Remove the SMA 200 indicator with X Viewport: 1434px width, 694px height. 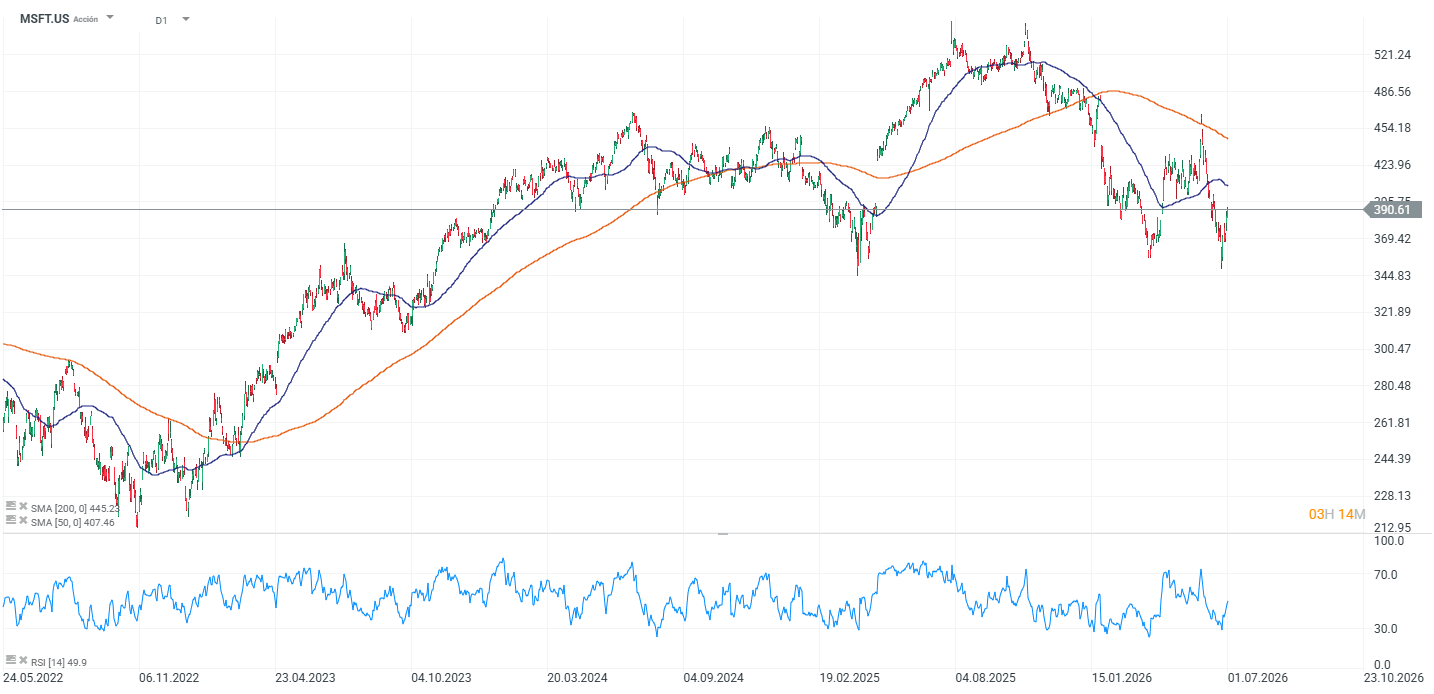[23, 506]
